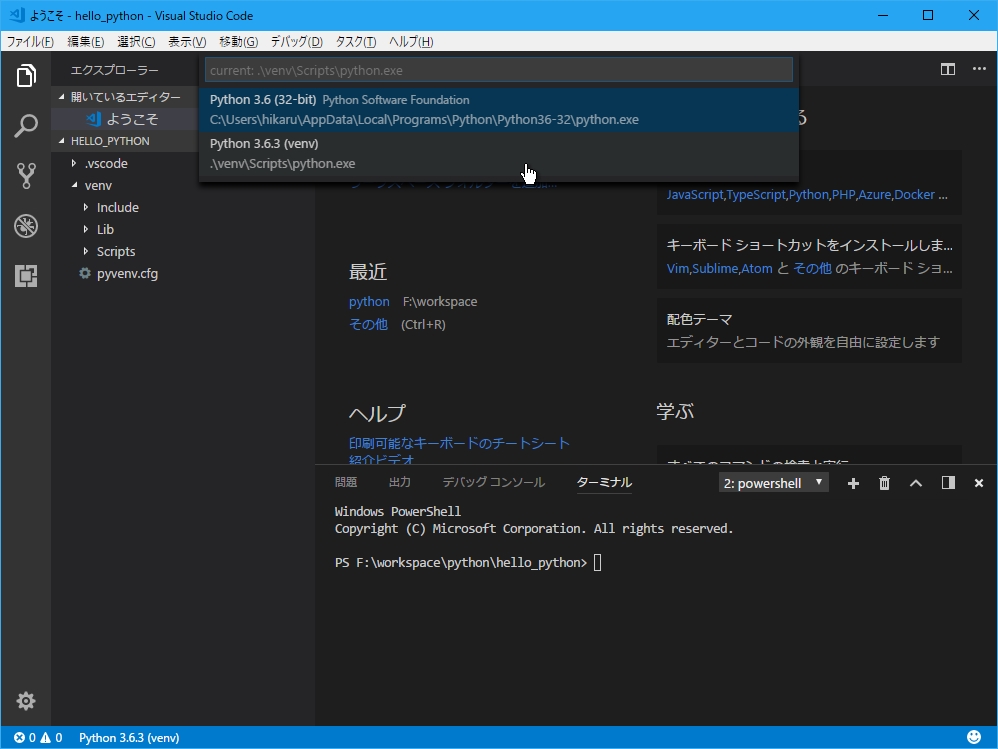The width and height of the screenshot is (998, 749).
Task: Open the color theme (配色テーマ) card
Action: (809, 330)
